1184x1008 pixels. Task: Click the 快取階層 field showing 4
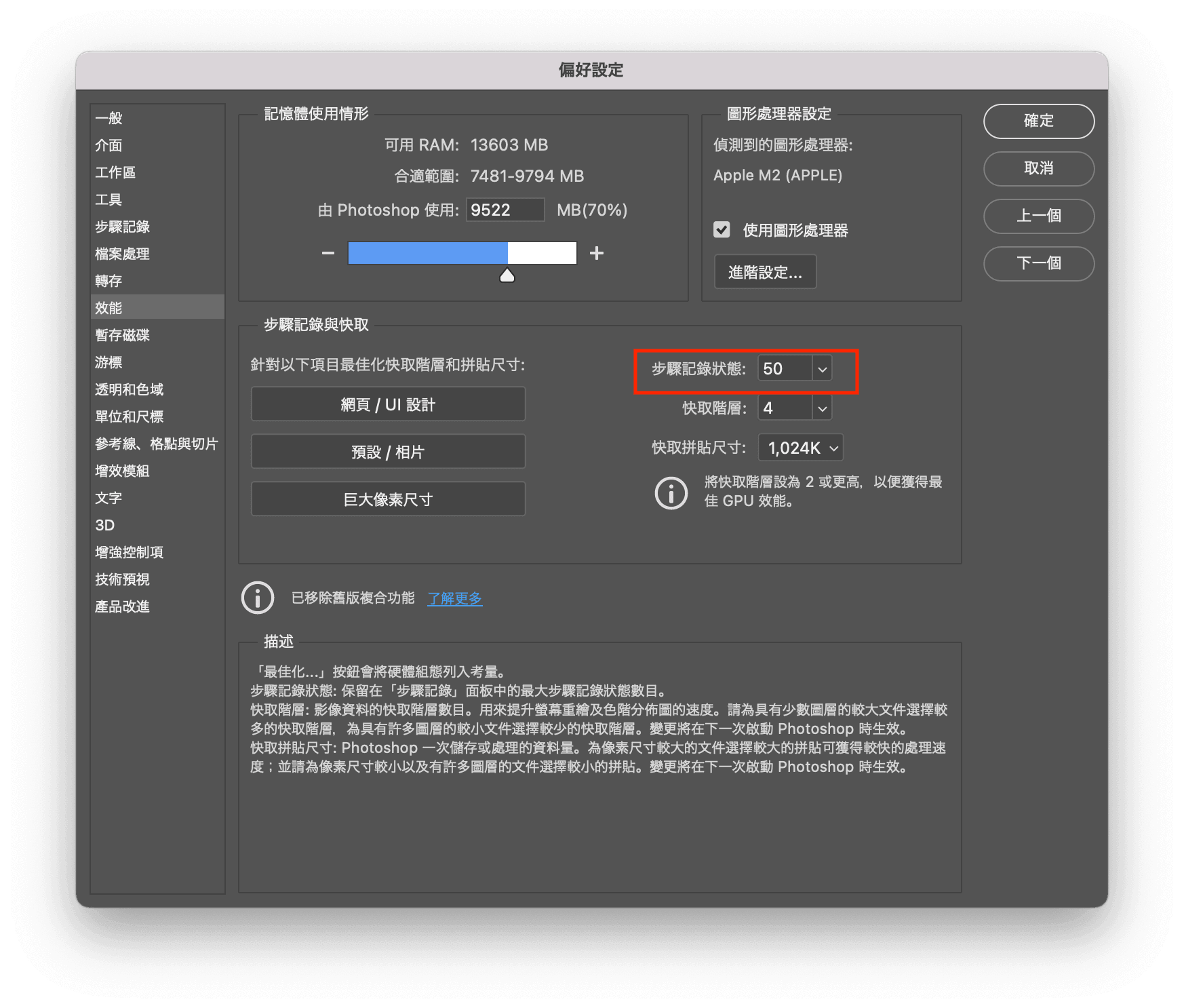point(785,408)
